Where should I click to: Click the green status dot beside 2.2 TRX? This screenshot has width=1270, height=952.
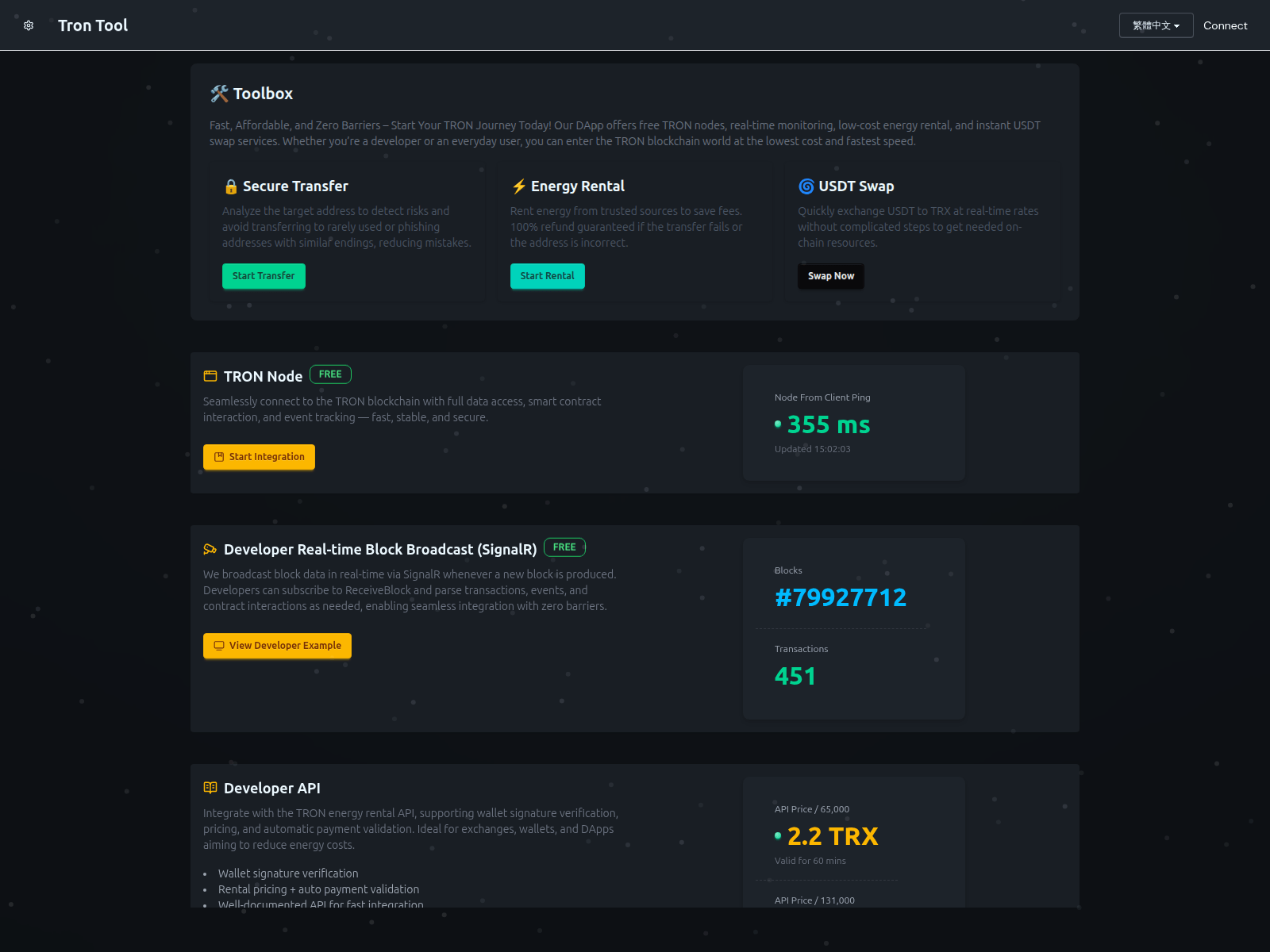pyautogui.click(x=778, y=836)
